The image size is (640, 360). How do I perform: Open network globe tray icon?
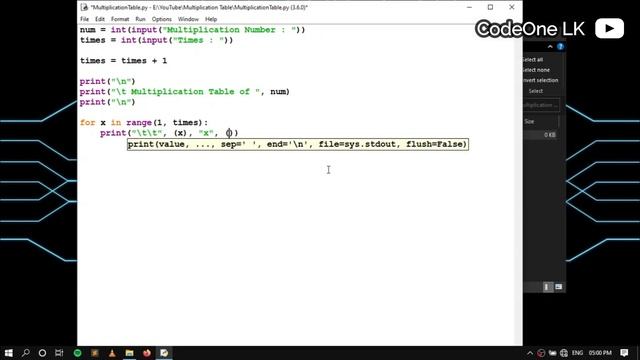tap(564, 353)
